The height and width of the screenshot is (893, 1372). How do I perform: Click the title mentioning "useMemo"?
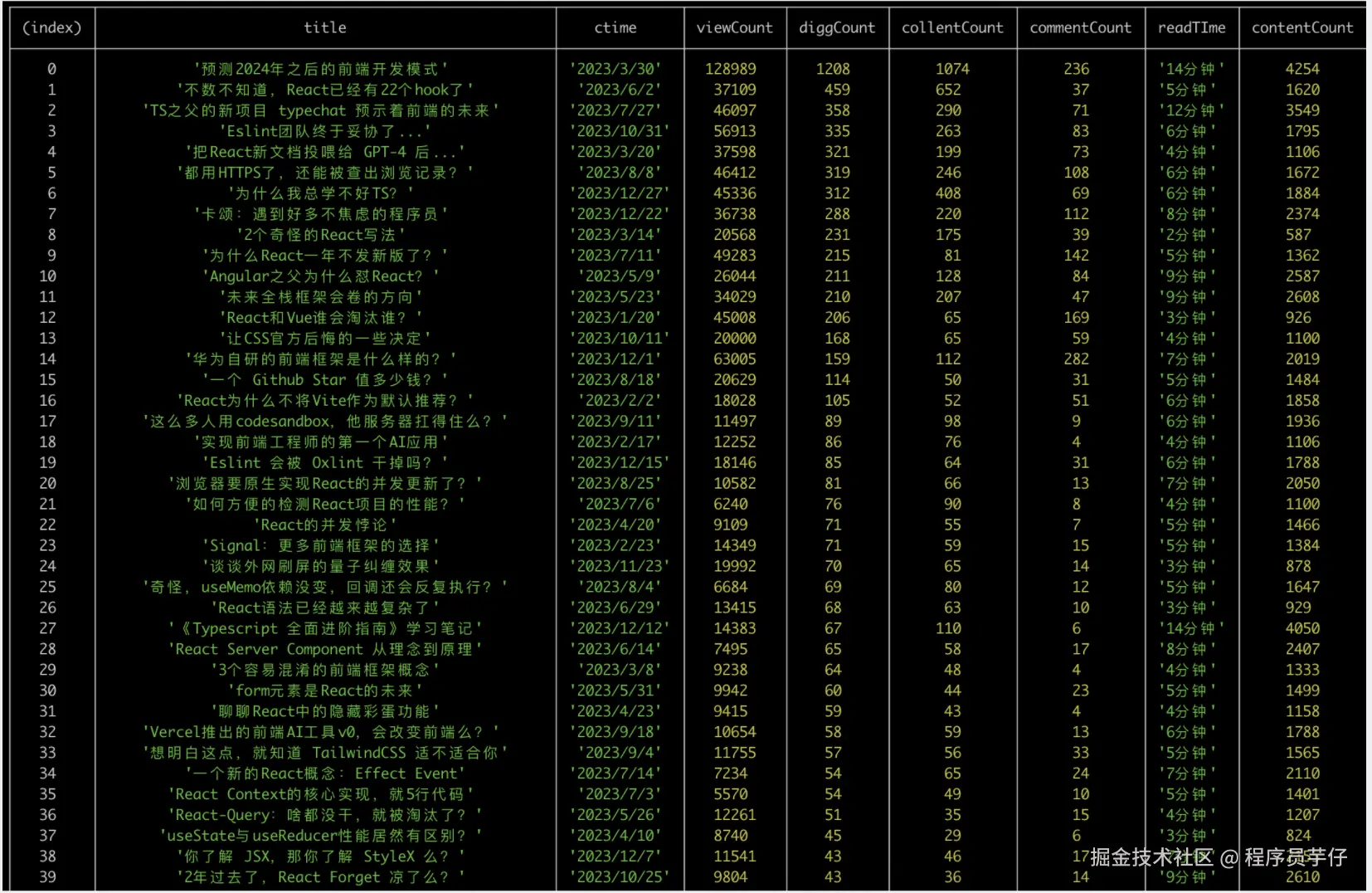(x=325, y=587)
